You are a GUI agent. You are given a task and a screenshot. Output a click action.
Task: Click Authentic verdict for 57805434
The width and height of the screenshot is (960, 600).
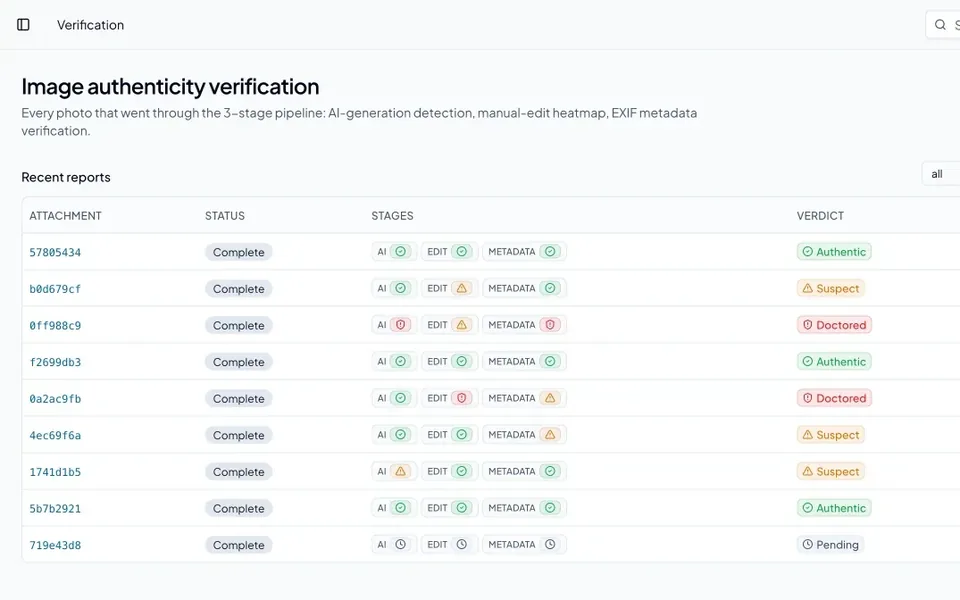834,252
